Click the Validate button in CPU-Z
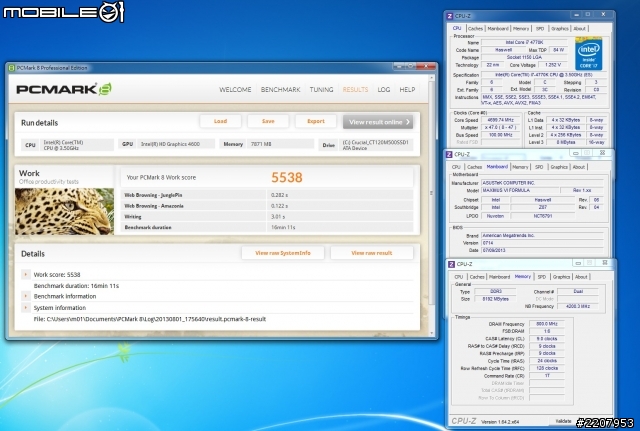Screen dimensions: 640x431 (x=564, y=421)
